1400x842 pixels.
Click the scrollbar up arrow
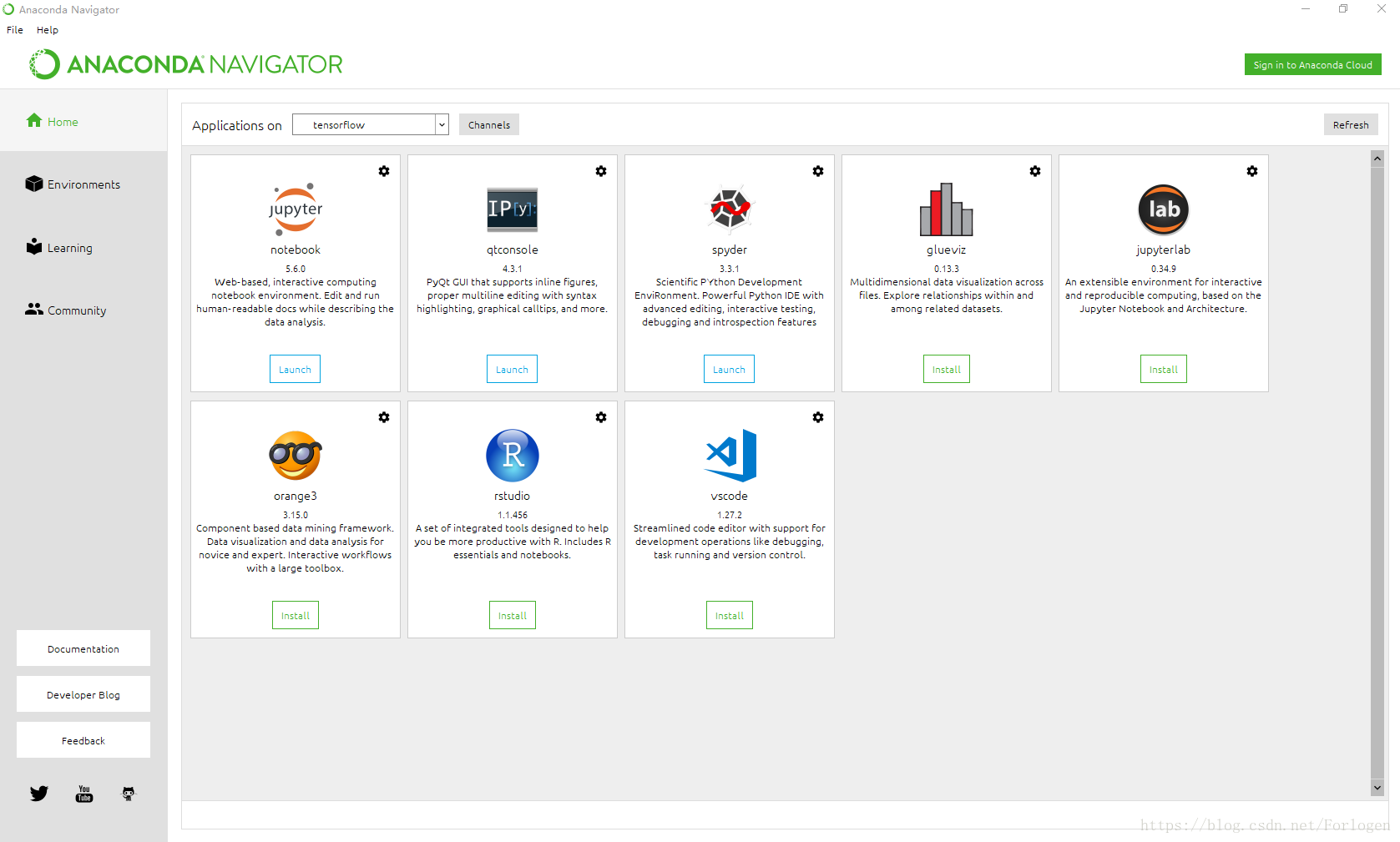pyautogui.click(x=1377, y=159)
